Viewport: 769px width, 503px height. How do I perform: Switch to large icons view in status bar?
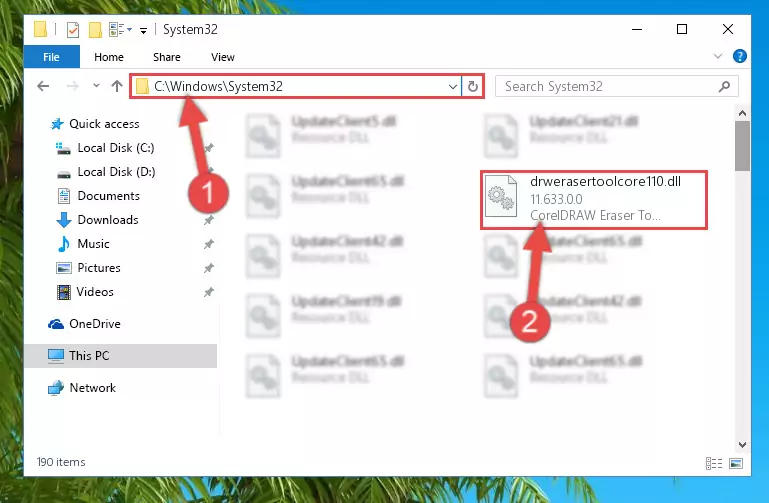click(x=736, y=463)
